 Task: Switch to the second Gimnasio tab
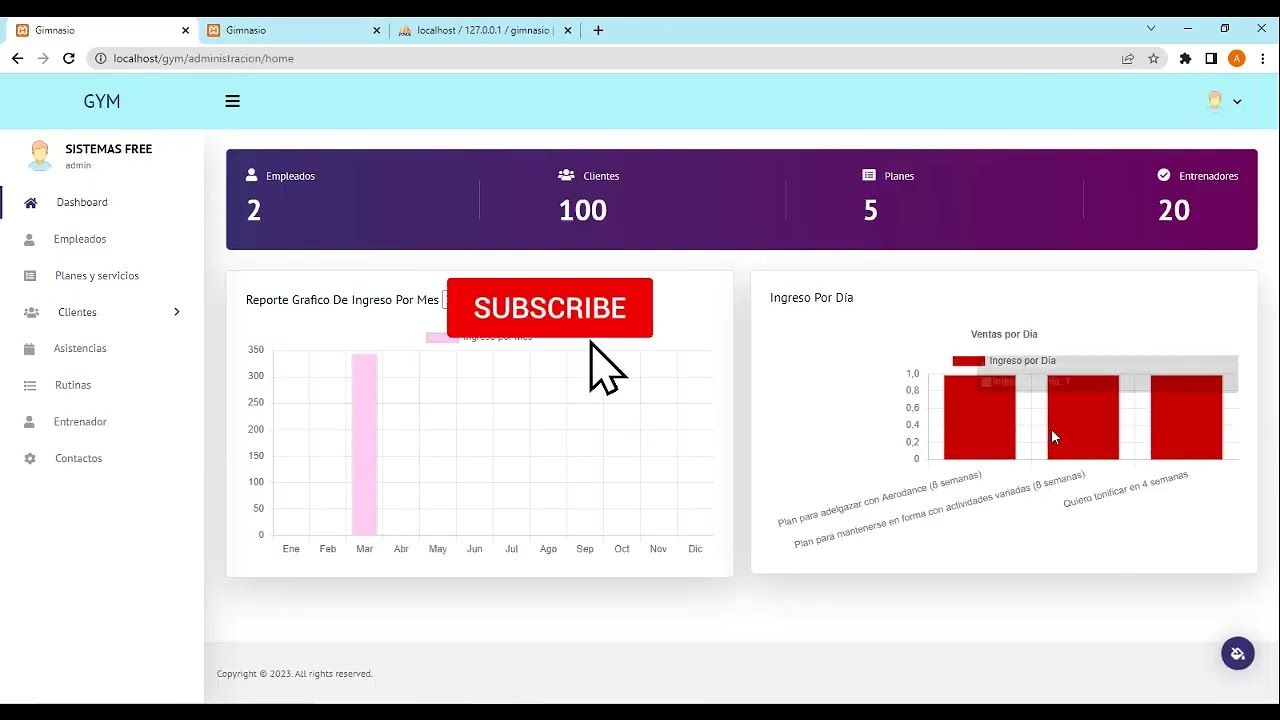coord(294,30)
